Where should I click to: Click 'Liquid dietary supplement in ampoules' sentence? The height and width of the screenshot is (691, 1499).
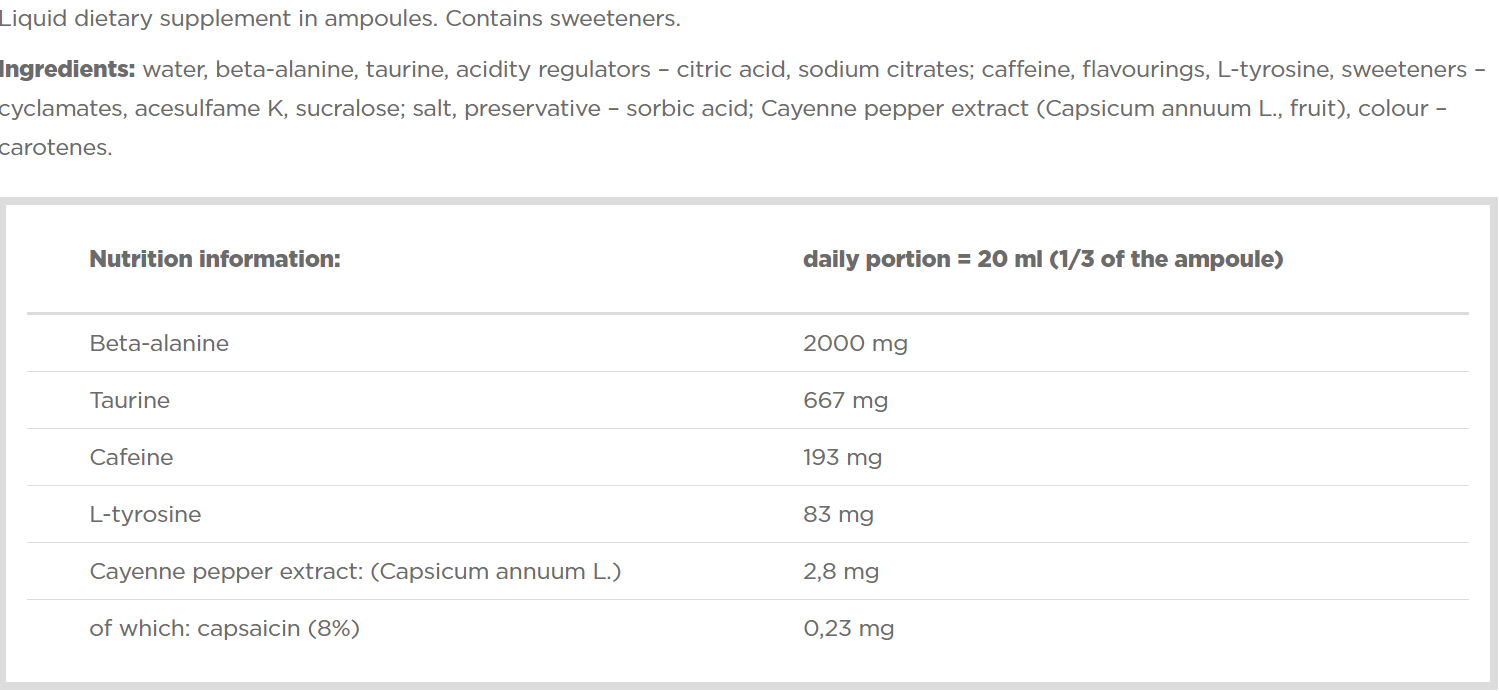pos(220,19)
